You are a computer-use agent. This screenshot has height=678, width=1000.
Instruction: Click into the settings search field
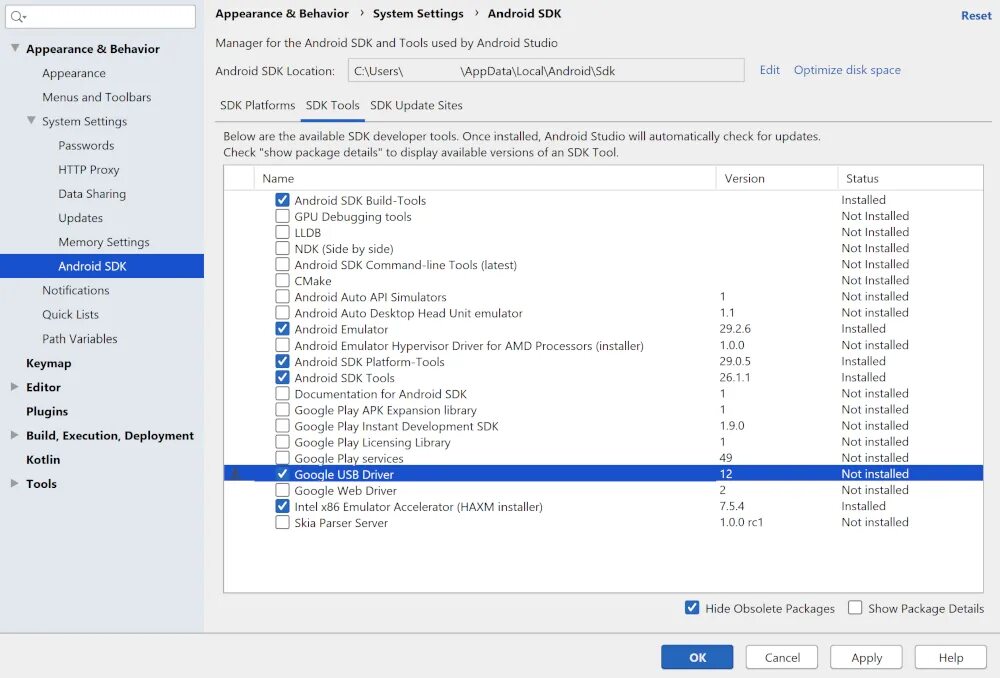(x=100, y=16)
